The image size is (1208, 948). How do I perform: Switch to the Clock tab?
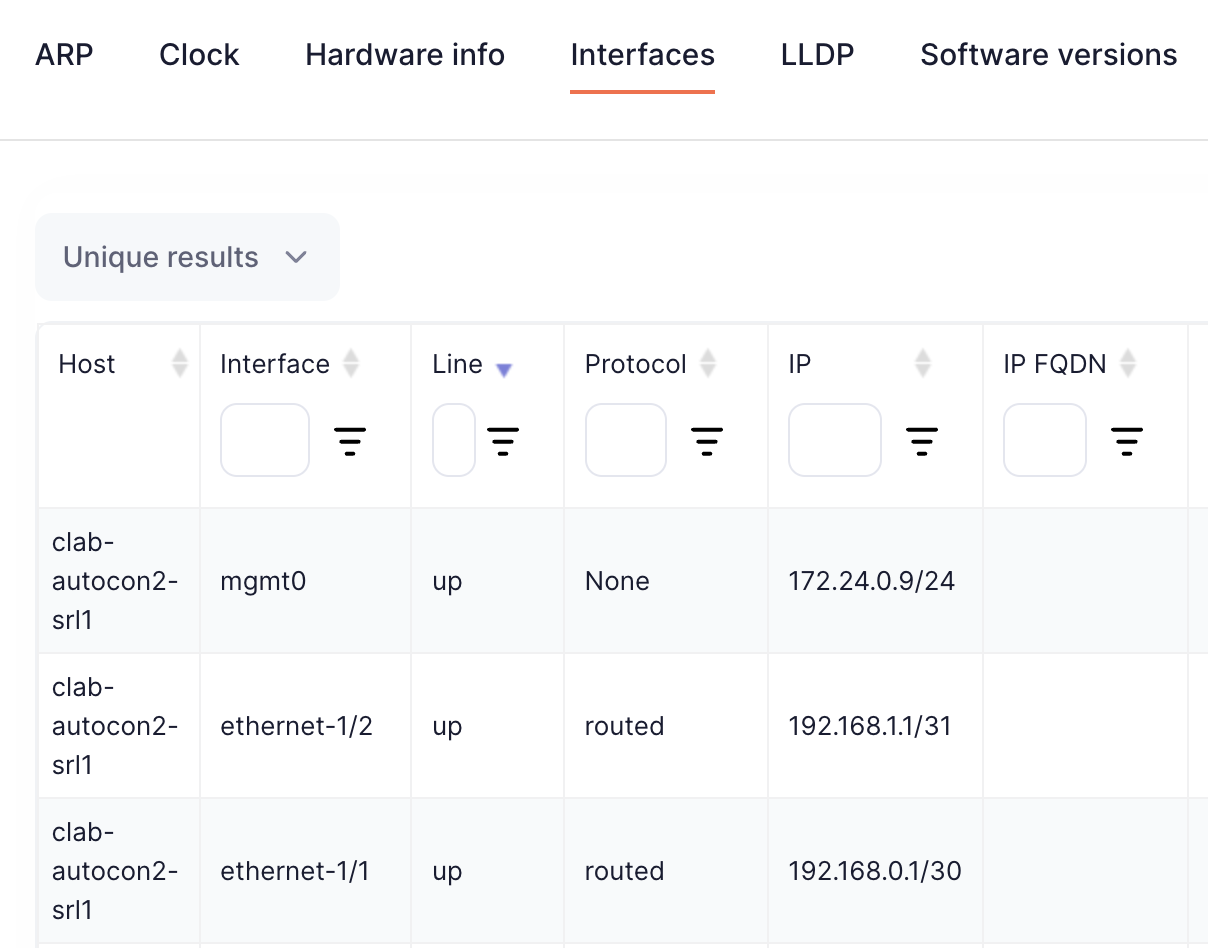coord(198,55)
